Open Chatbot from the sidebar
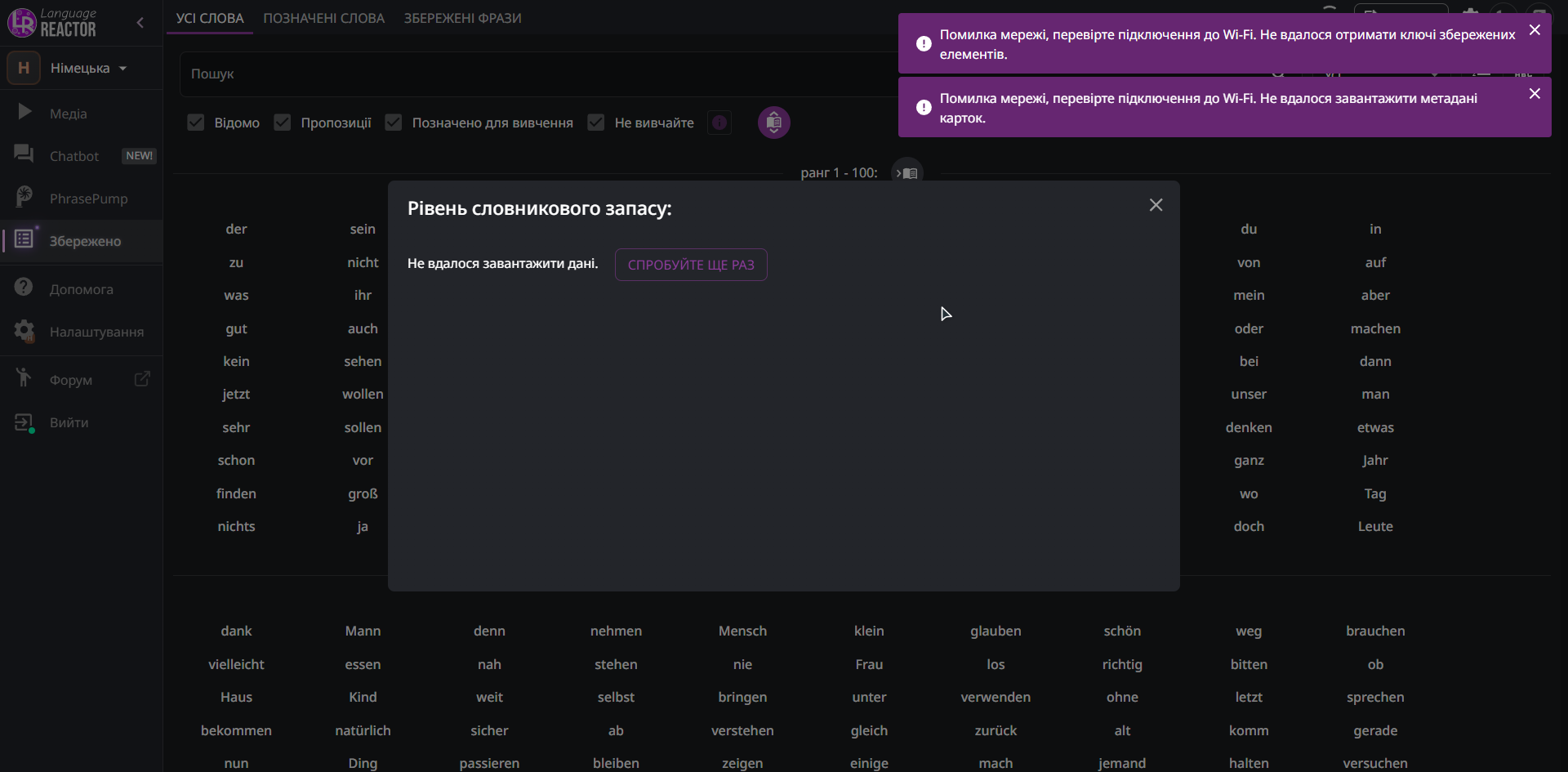 click(73, 155)
